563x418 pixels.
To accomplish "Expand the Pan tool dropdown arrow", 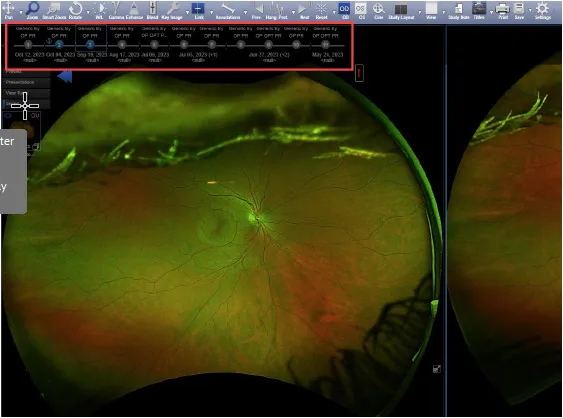I will tap(21, 13).
